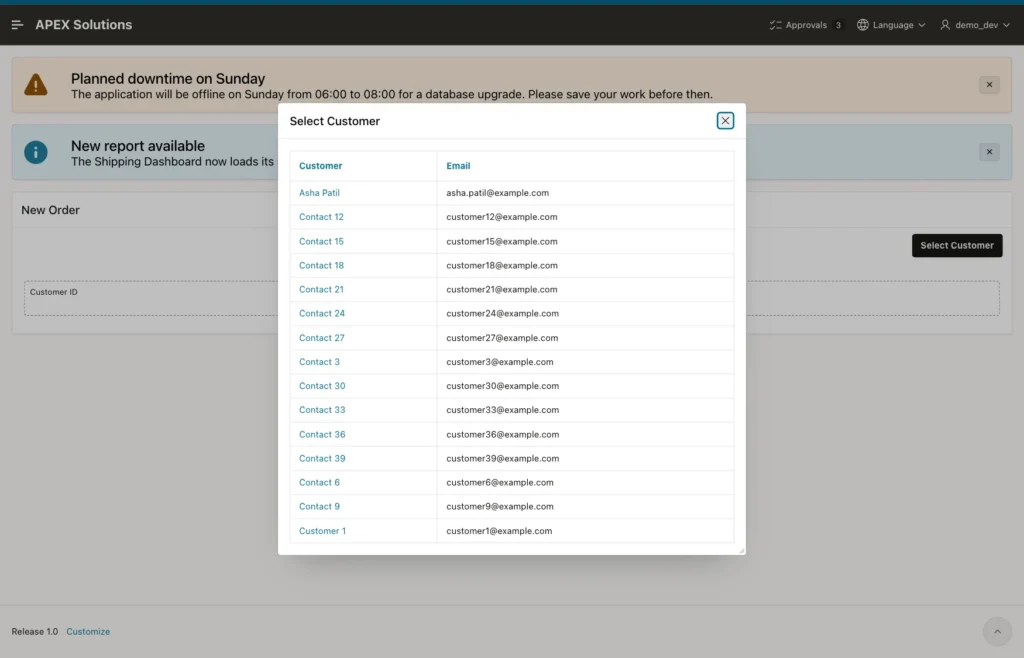Expand the demo_dev user menu chevron
This screenshot has height=658, width=1024.
tap(1006, 25)
